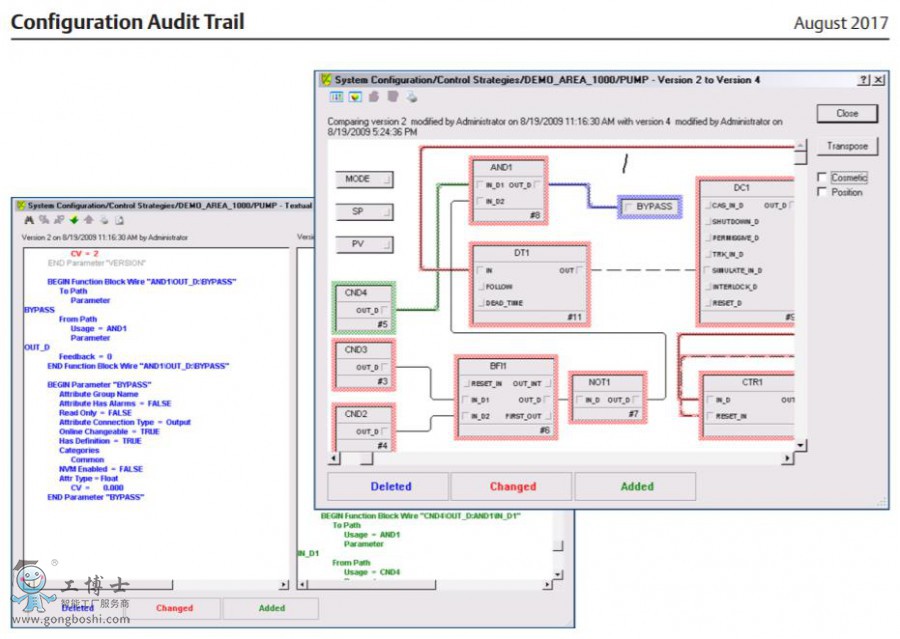Click second toolbar icon in graphical compare window
900x639 pixels.
pos(354,97)
